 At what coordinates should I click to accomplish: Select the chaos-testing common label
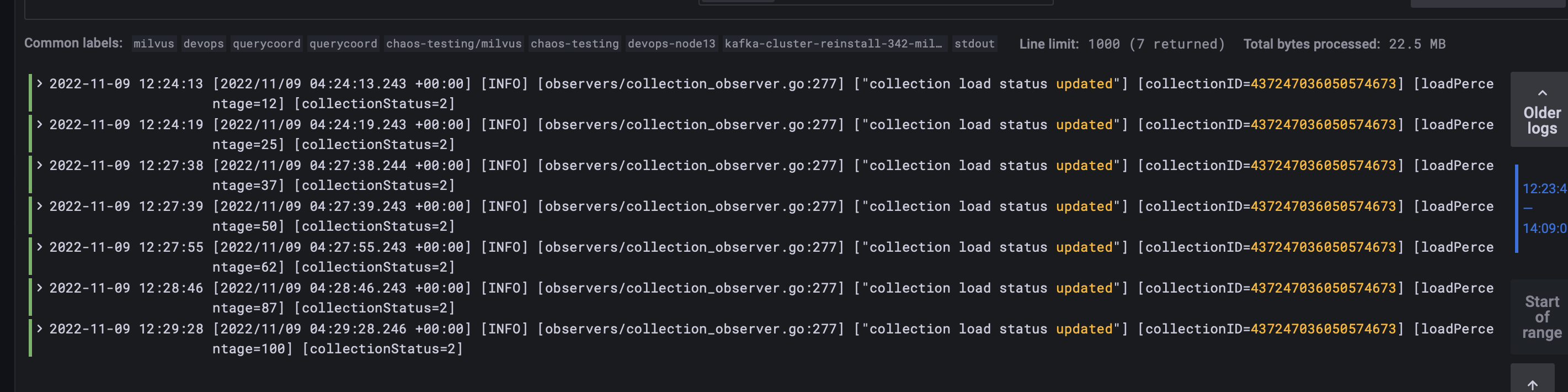574,43
